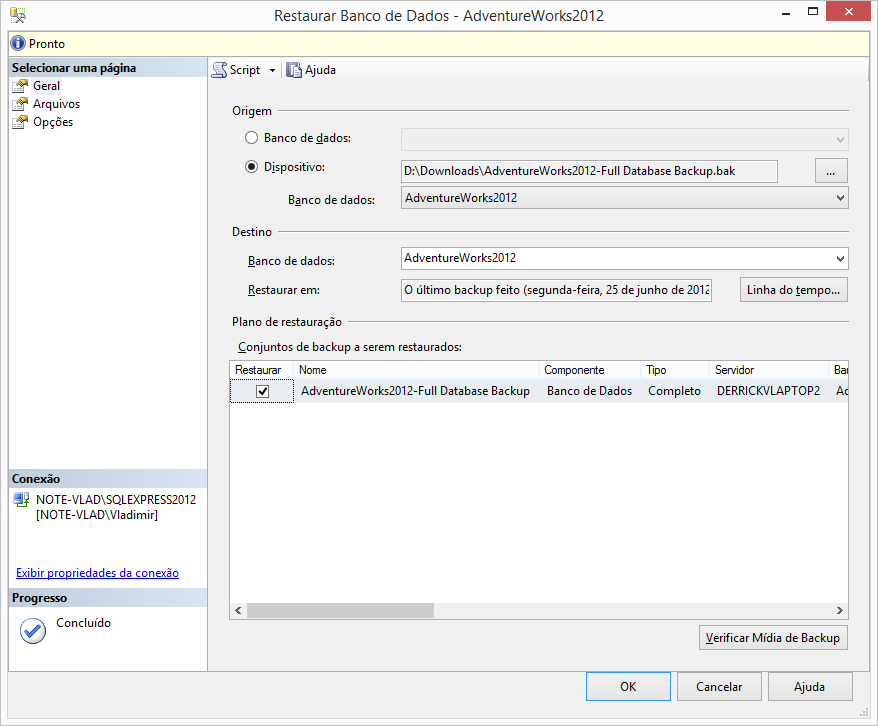This screenshot has height=726, width=878.
Task: Click the Concluído progress checkmark icon
Action: (x=33, y=631)
